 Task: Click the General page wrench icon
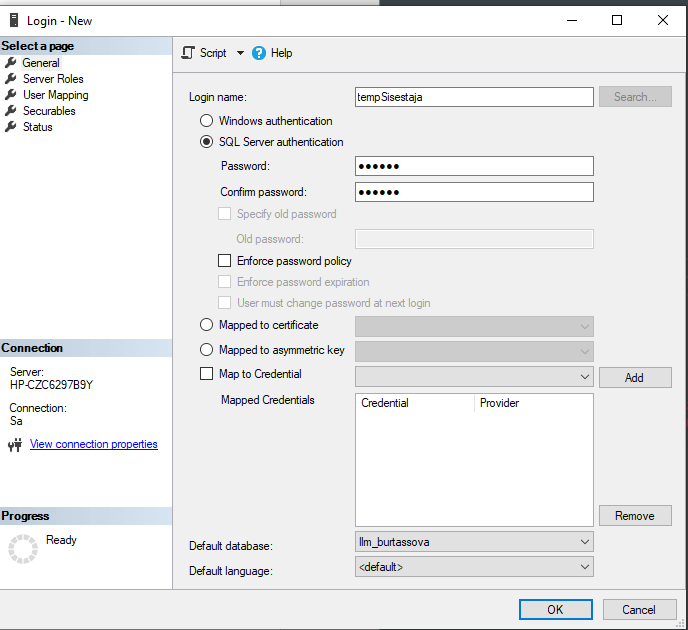[11, 63]
